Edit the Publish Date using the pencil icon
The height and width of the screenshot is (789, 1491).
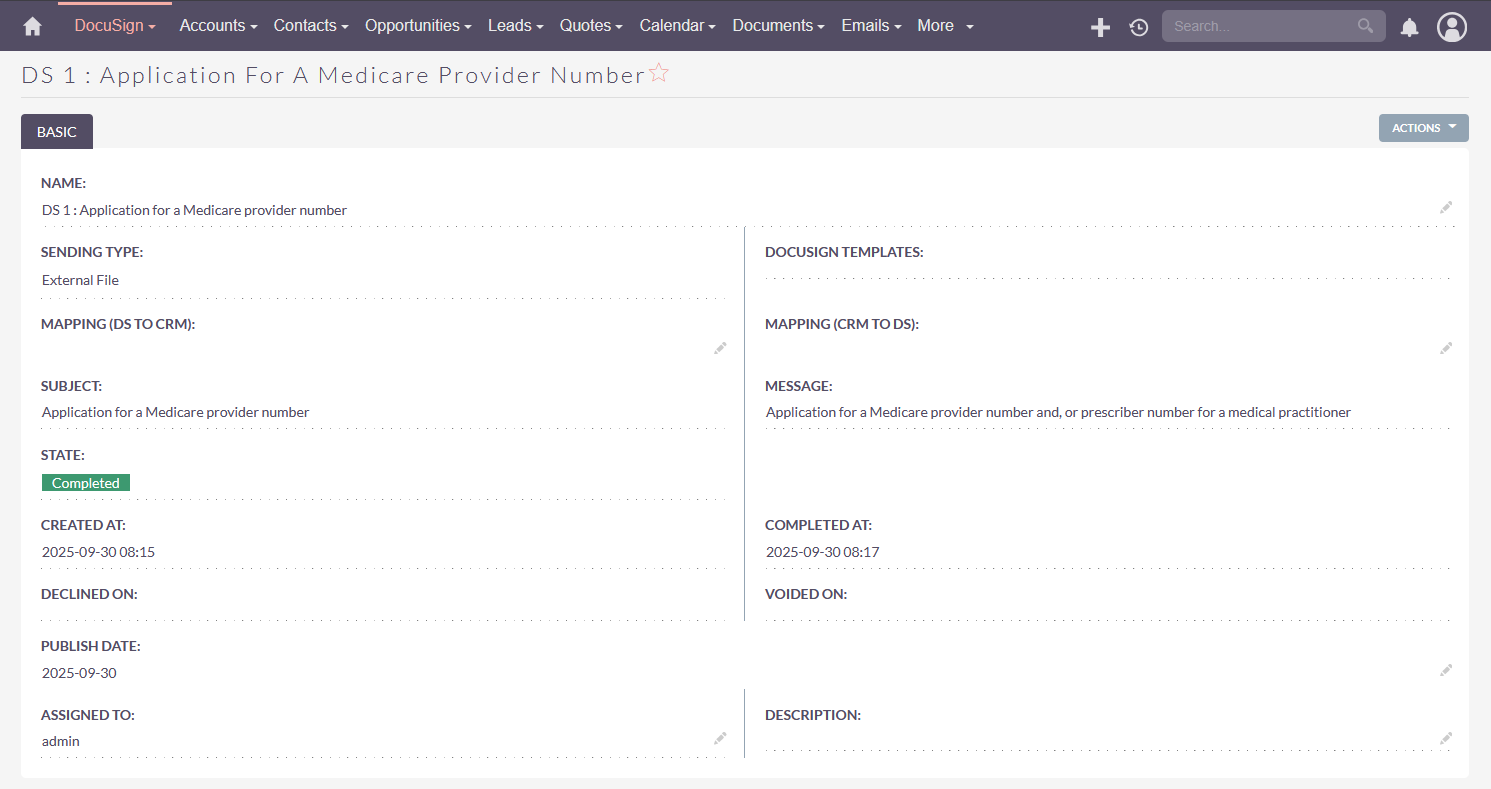(x=1446, y=670)
